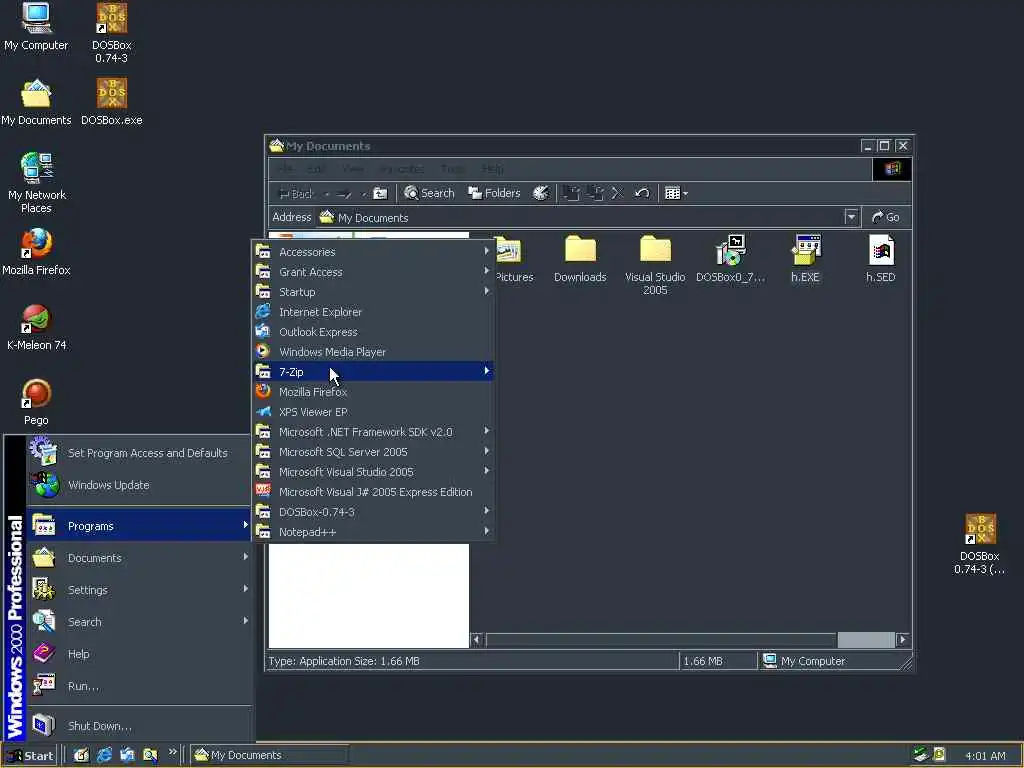
Task: Click the Go button
Action: point(886,217)
